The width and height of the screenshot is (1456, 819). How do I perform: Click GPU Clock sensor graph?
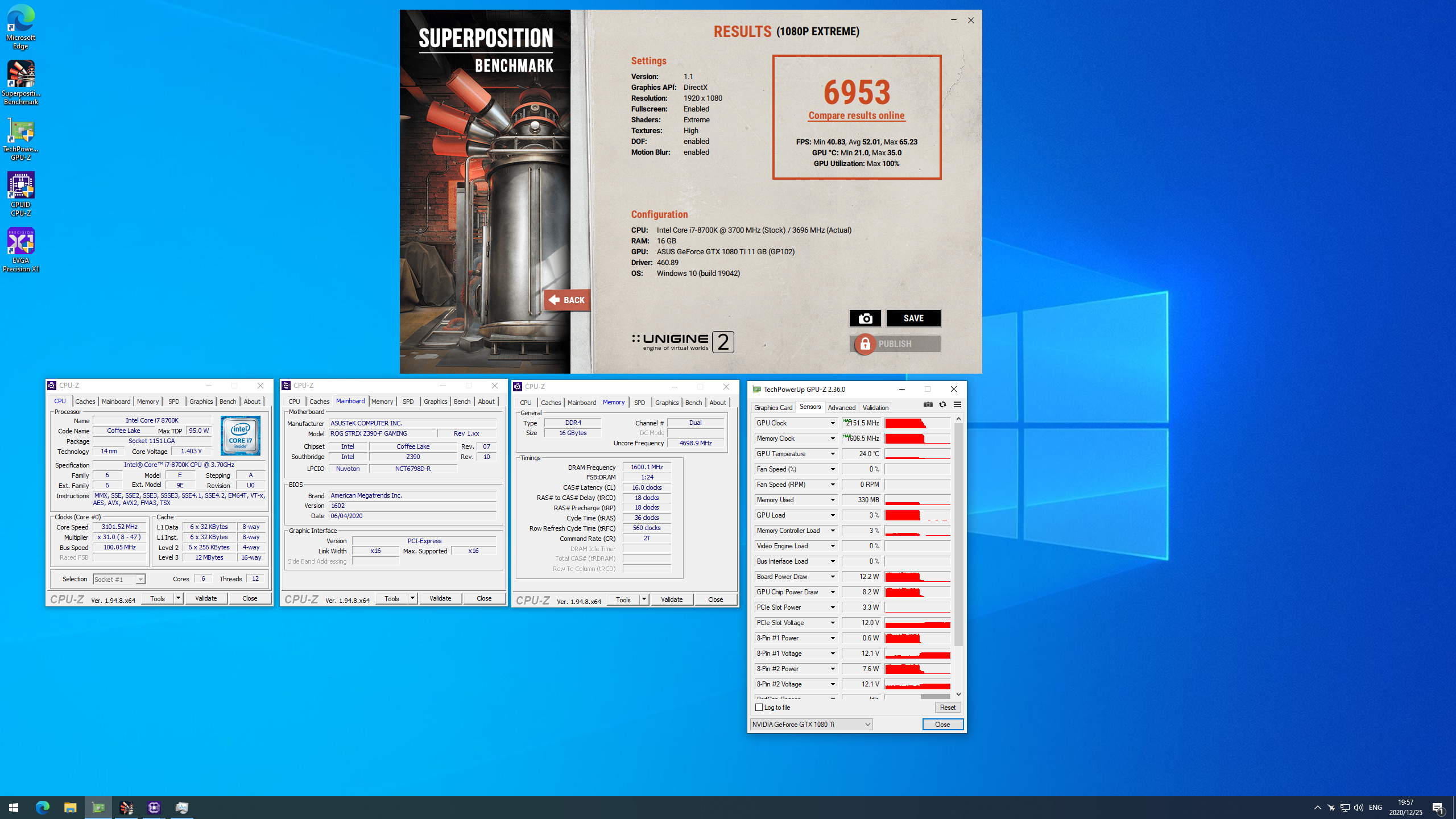[917, 423]
